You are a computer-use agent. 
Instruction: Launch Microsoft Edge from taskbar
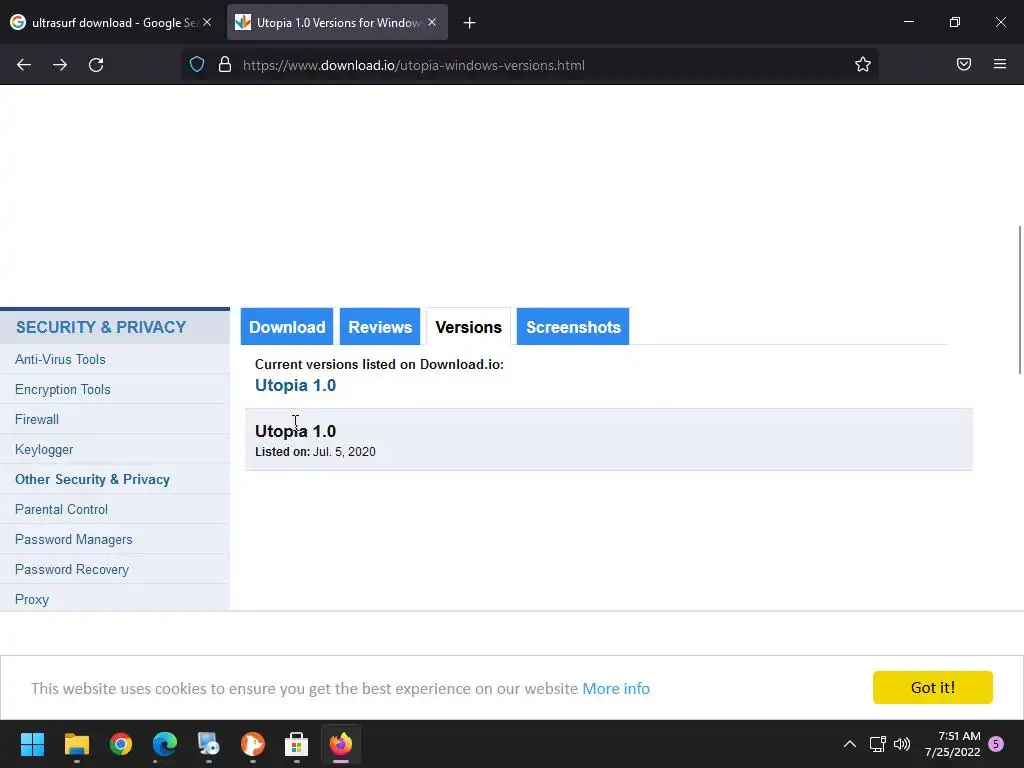point(165,744)
